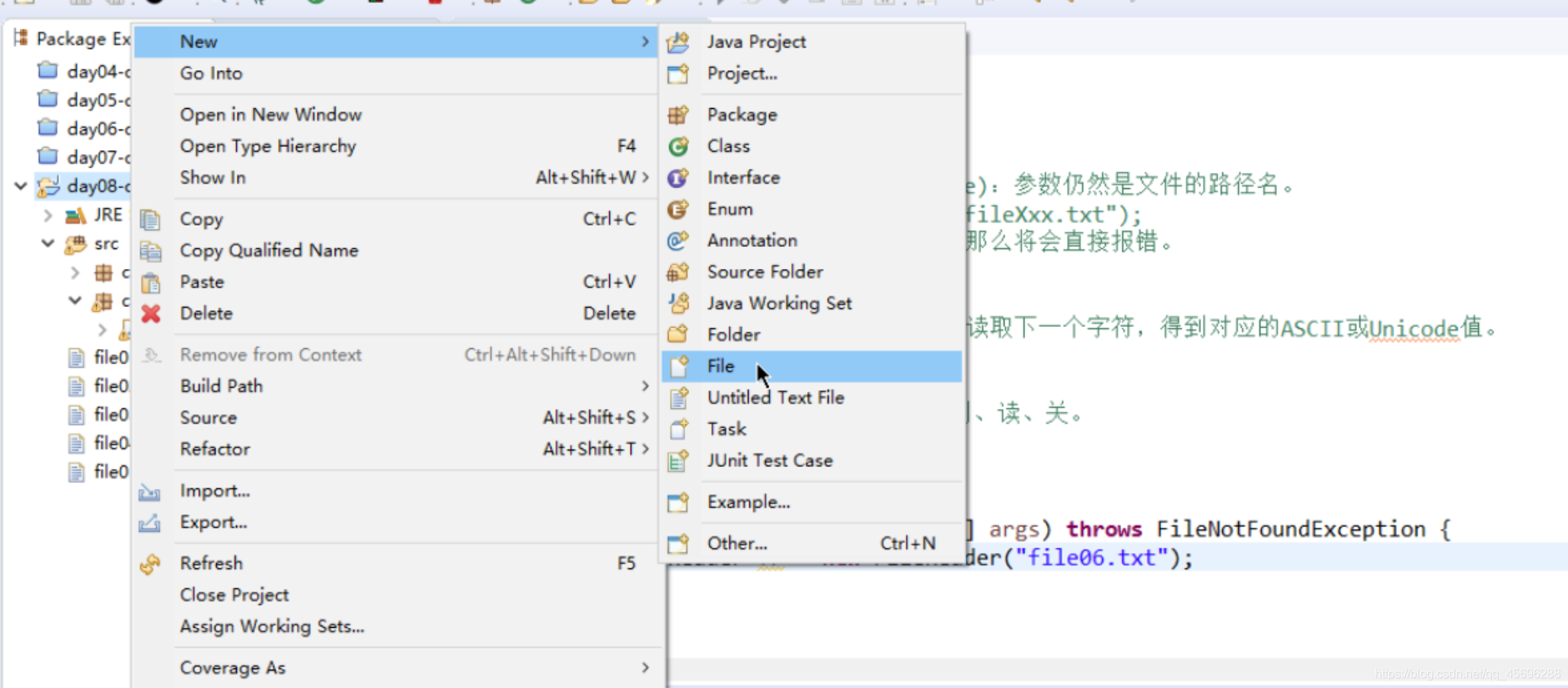Expand the Build Path submenu arrow
The image size is (1568, 688).
(645, 386)
